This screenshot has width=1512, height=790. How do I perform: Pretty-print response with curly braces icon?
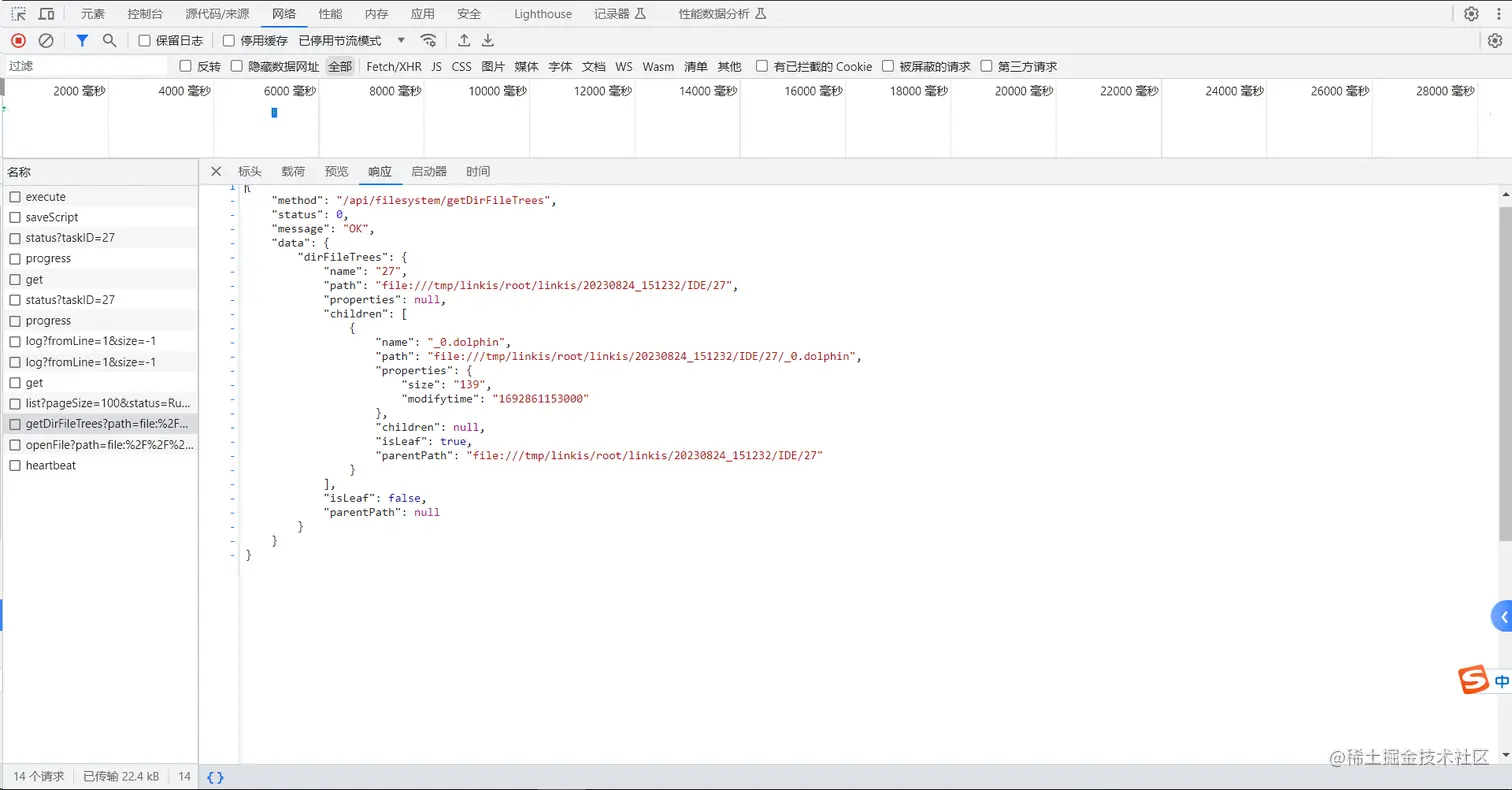pyautogui.click(x=215, y=777)
